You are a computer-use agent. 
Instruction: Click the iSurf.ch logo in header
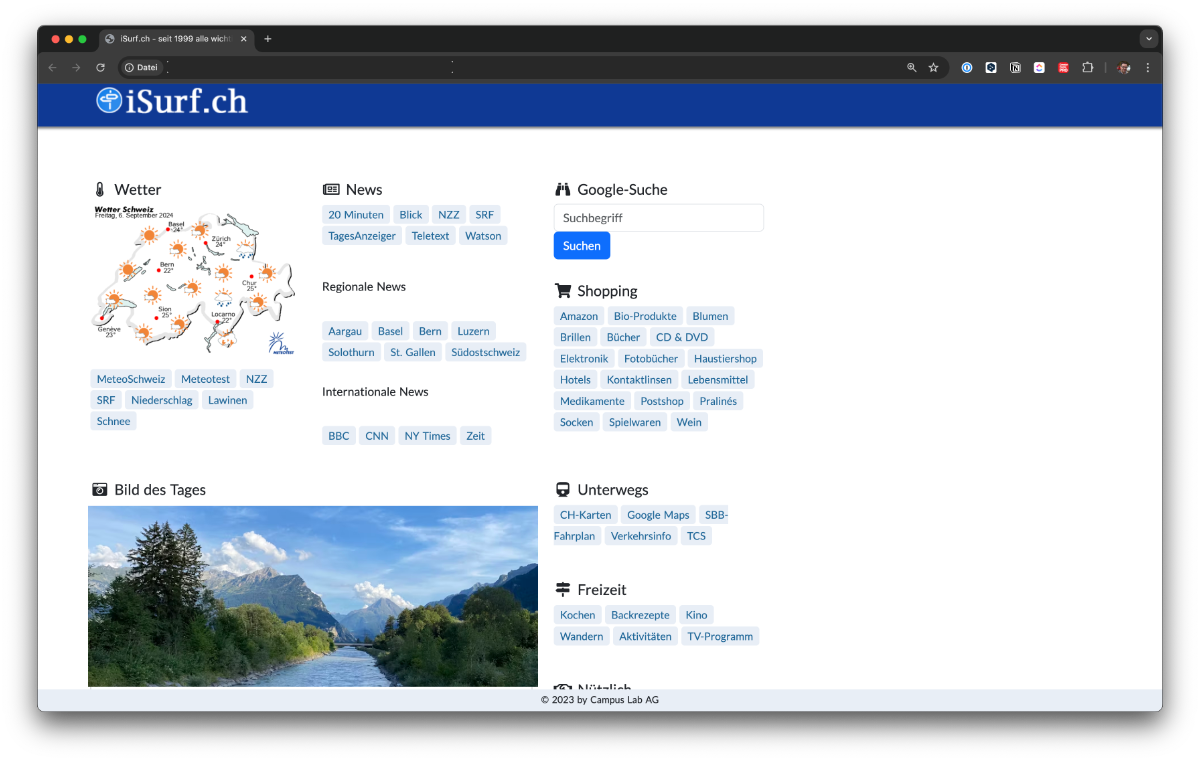[172, 101]
